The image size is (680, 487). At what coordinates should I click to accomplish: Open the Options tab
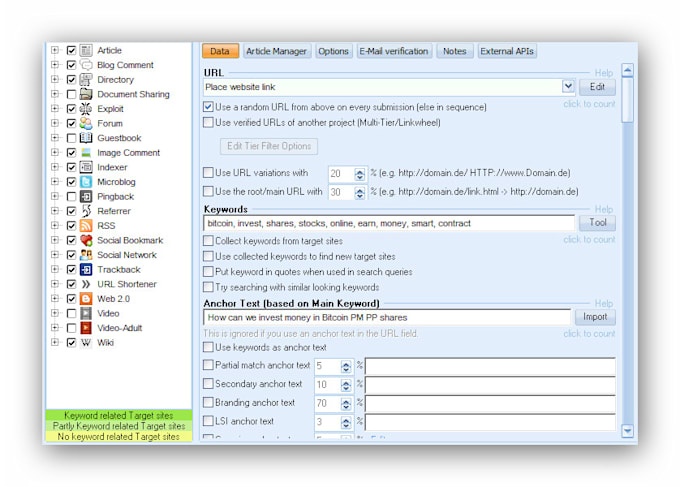click(333, 51)
